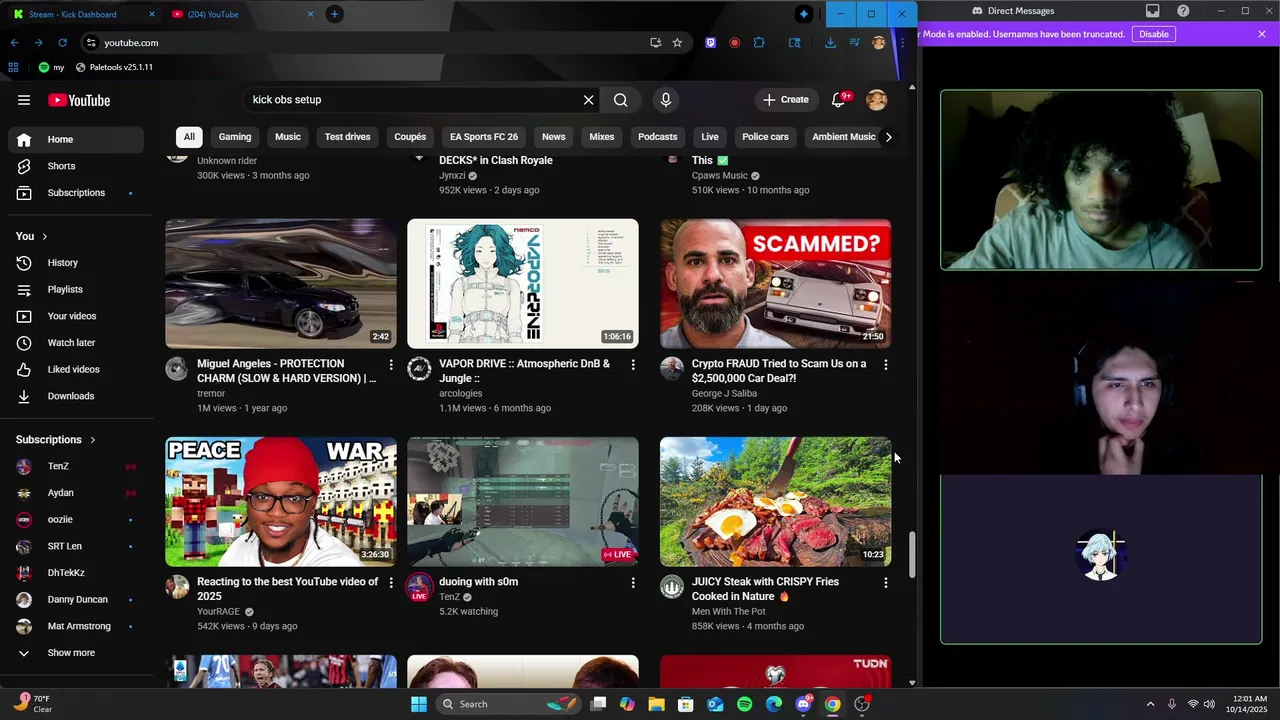The image size is (1280, 720).
Task: Click the Create button
Action: pos(786,100)
